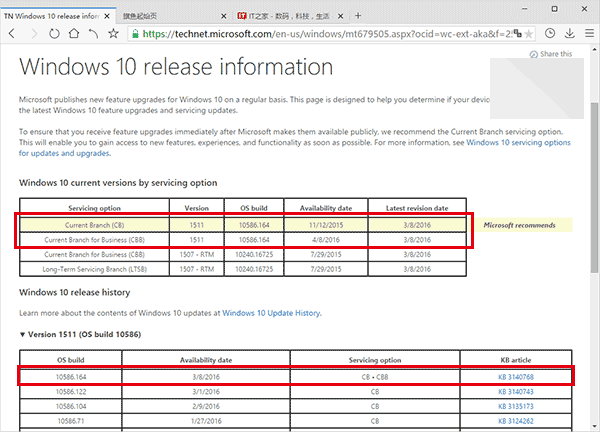Viewport: 600px width, 432px height.
Task: Click the vertical scrollbar thumb
Action: click(x=594, y=187)
